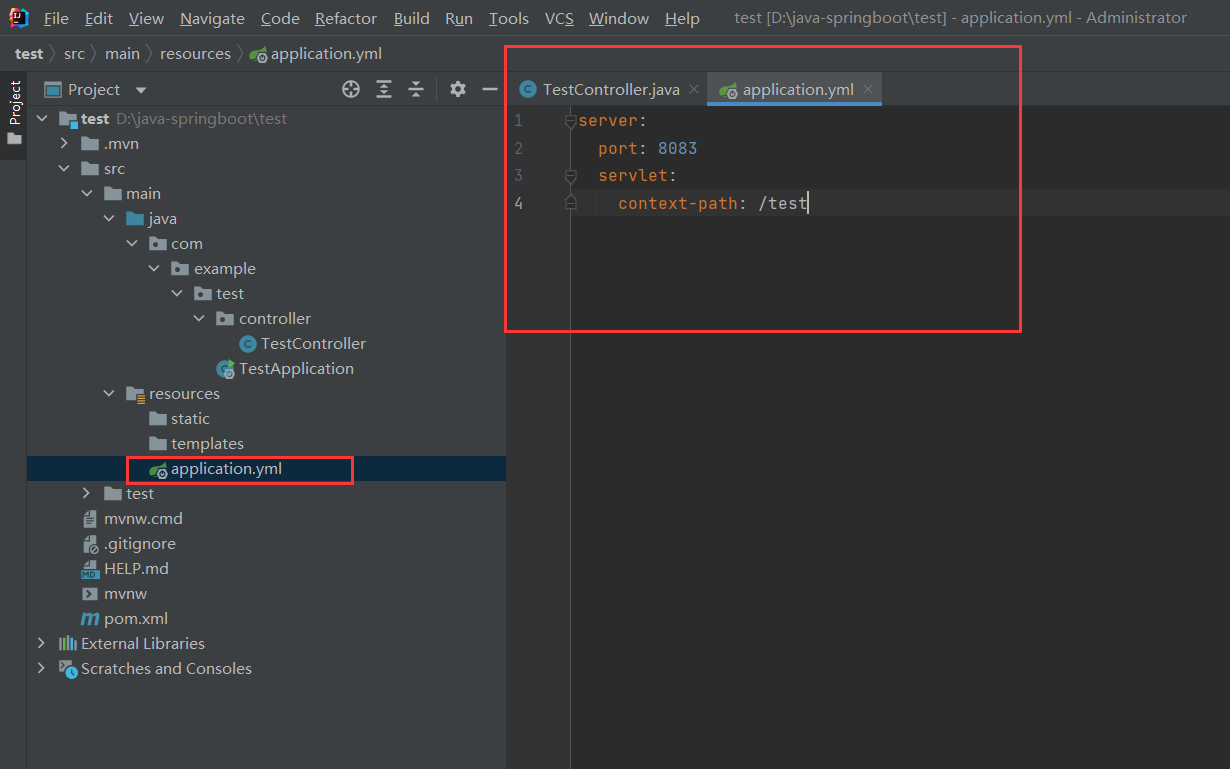Click the 'main' breadcrumb
The width and height of the screenshot is (1230, 769).
pyautogui.click(x=122, y=54)
